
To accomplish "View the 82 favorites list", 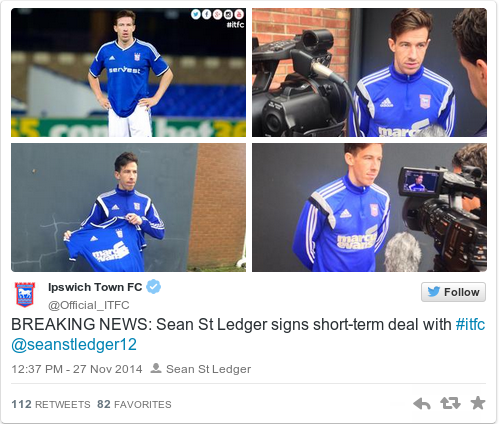I will click(134, 404).
